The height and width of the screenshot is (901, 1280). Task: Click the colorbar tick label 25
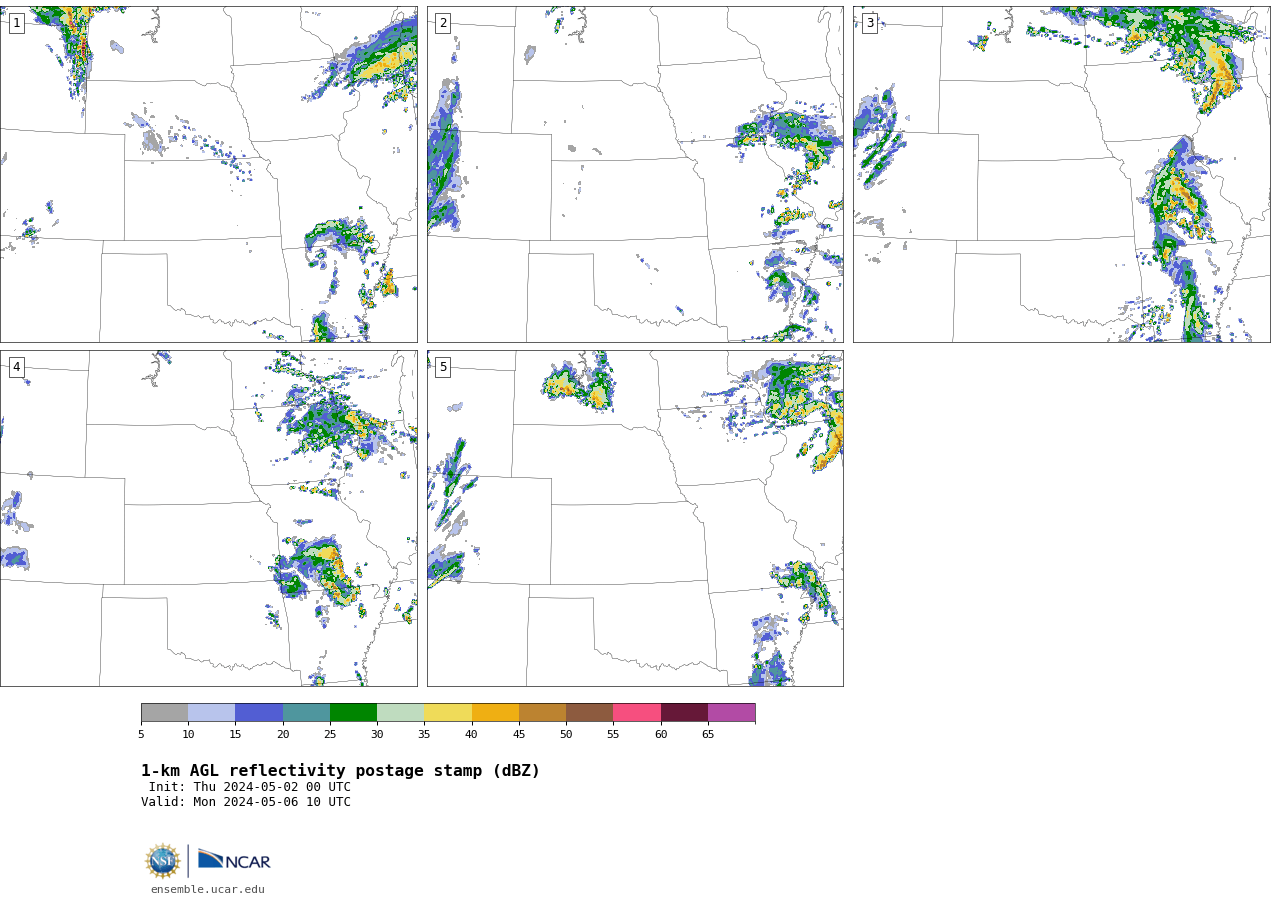point(330,735)
